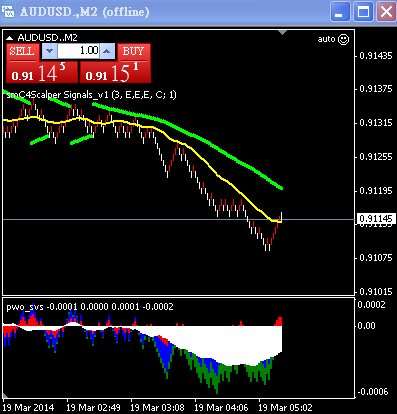Click the SELL button
The width and height of the screenshot is (397, 414).
tap(22, 52)
